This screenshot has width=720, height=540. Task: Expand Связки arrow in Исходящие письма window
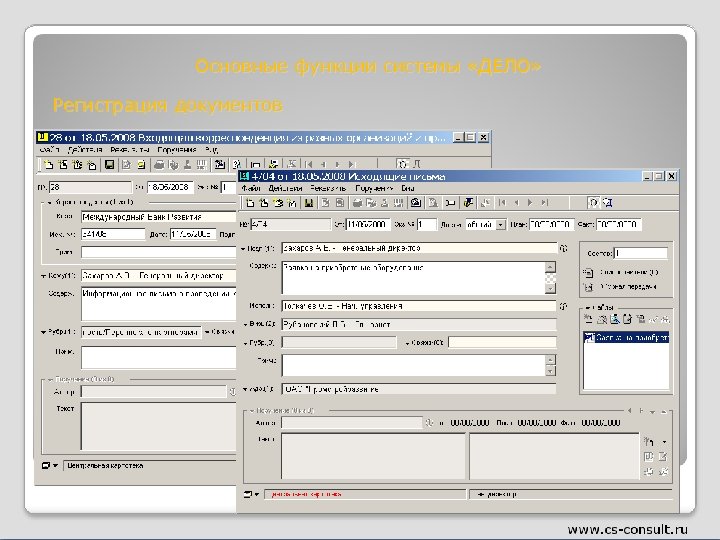tap(408, 343)
